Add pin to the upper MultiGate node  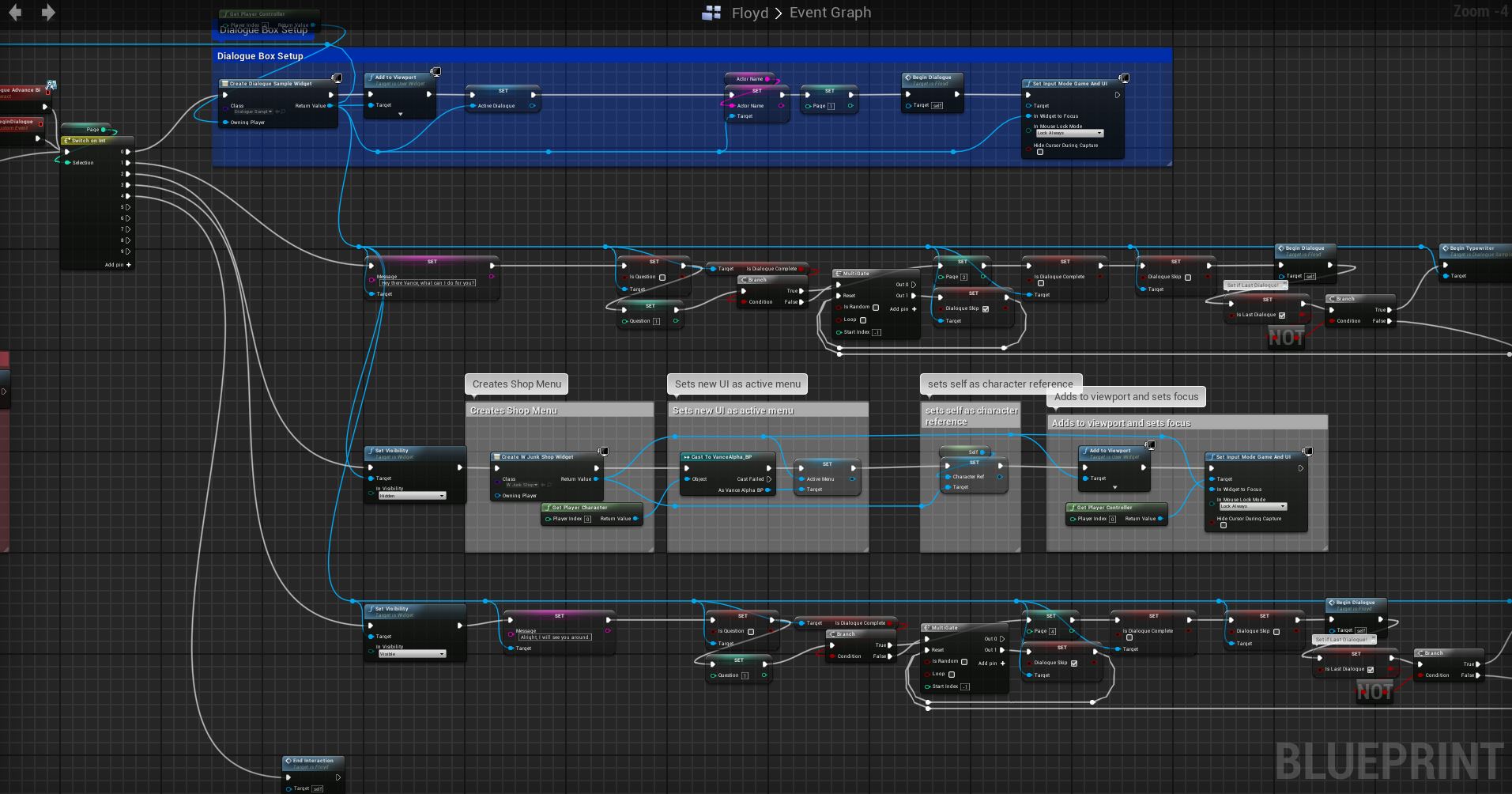(903, 309)
